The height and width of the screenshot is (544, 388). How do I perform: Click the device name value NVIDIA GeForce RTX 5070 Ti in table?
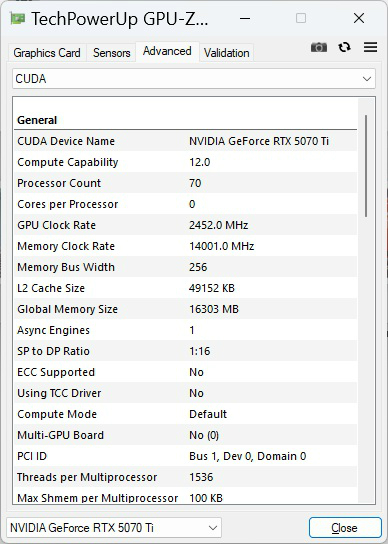click(259, 141)
